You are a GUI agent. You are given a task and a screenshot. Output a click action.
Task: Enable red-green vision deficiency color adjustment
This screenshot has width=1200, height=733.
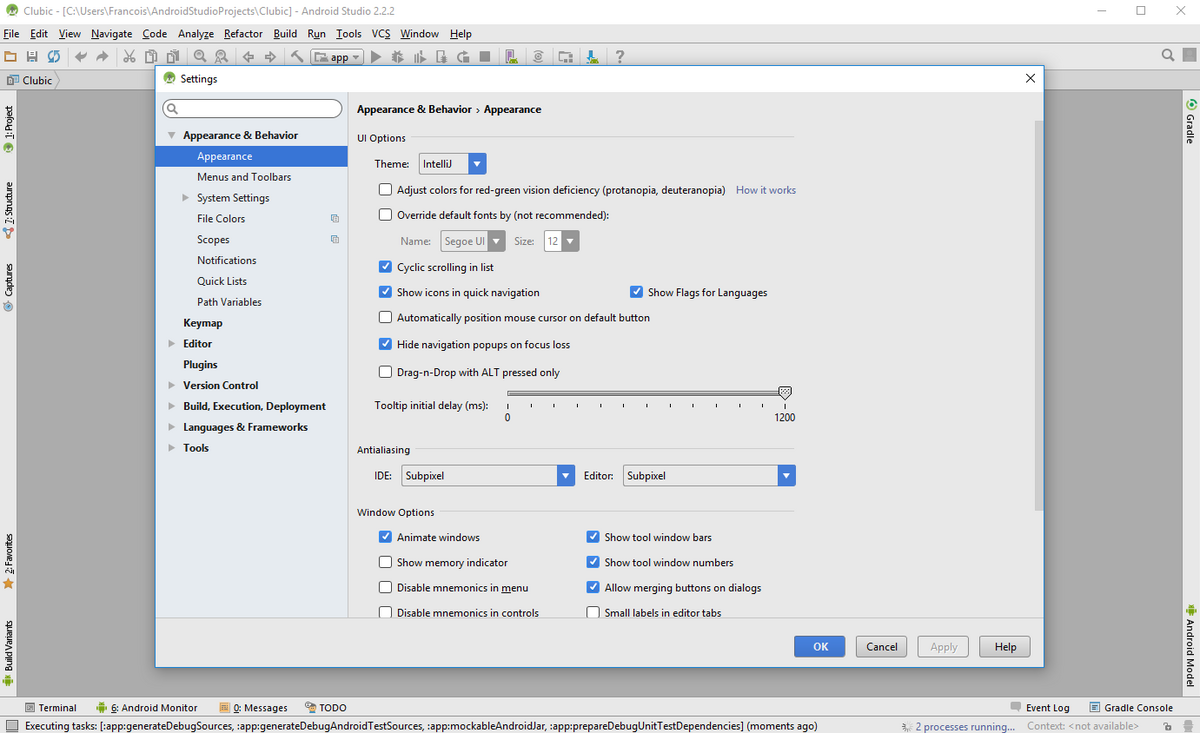[x=385, y=189]
